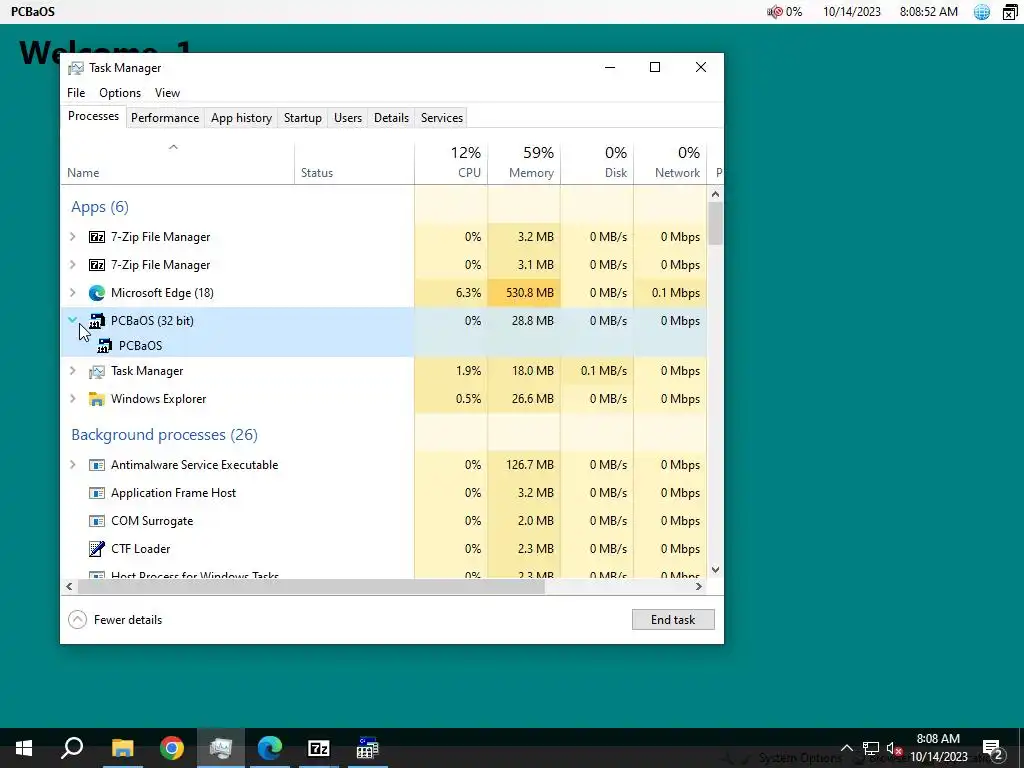Click the PCBaOS (32 bit) process icon
The height and width of the screenshot is (768, 1024).
[x=97, y=321]
